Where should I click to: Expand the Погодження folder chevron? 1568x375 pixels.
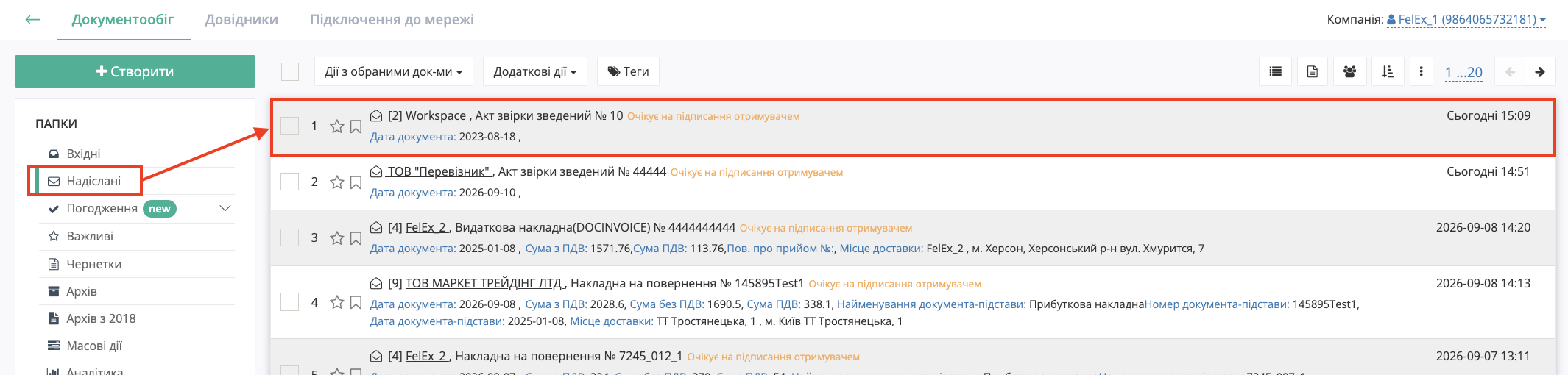[225, 209]
